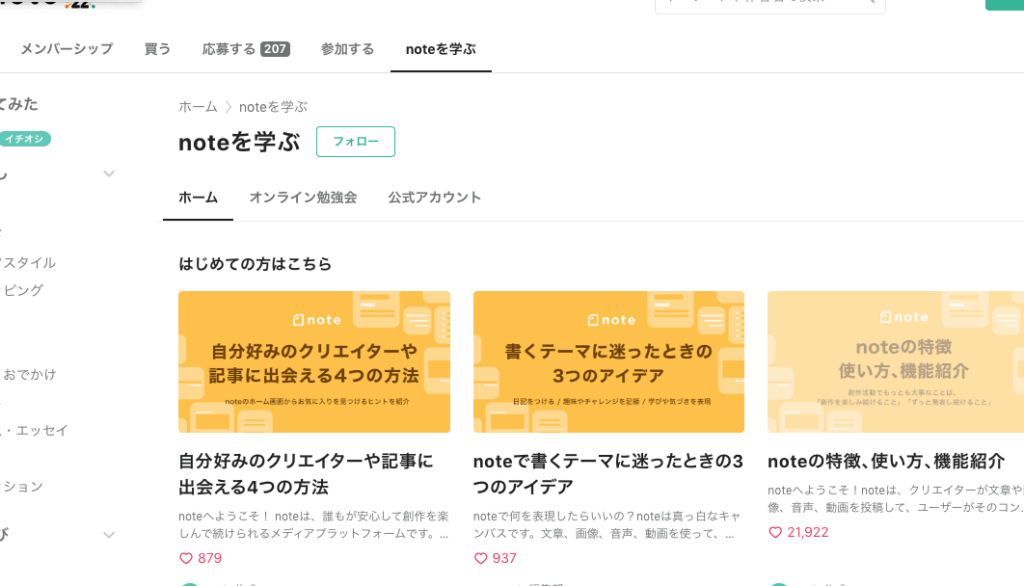Expand the upper sidebar section chevron

[x=109, y=174]
